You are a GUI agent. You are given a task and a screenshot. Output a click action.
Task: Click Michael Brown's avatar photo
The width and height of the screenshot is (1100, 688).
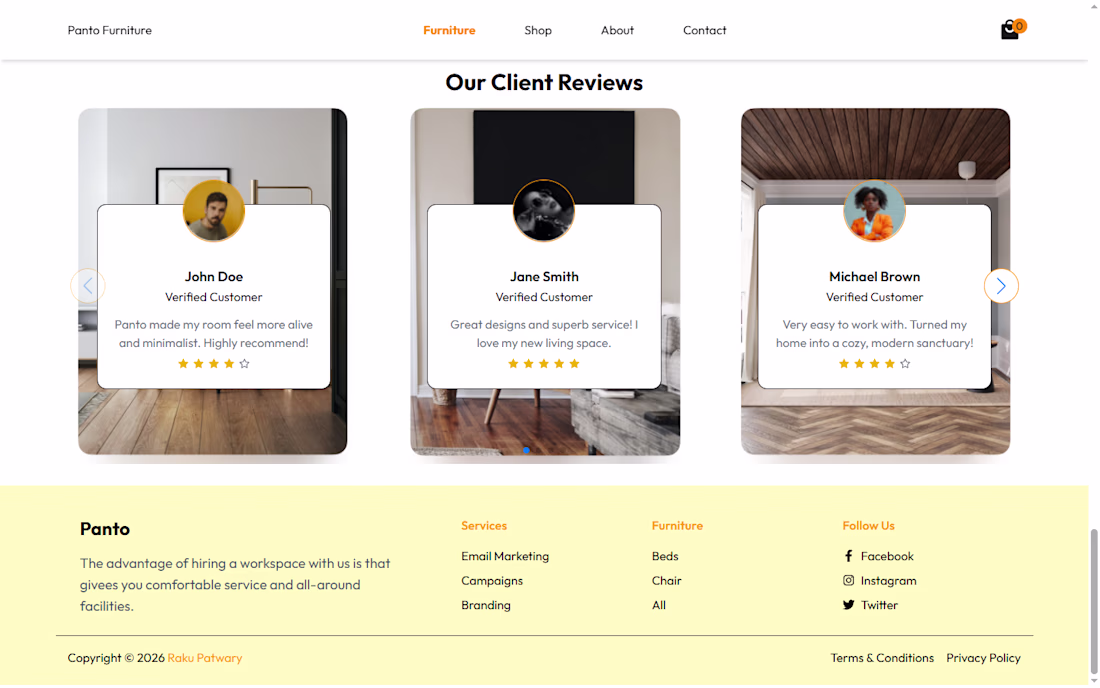(x=874, y=210)
